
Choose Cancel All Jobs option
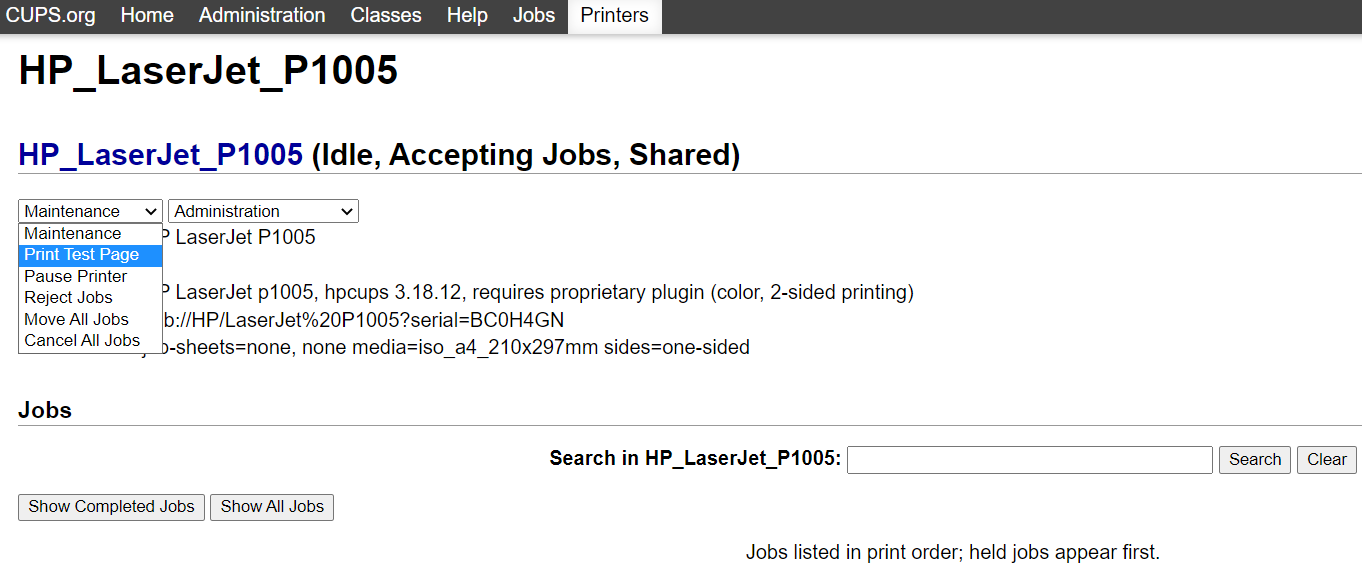pos(82,341)
